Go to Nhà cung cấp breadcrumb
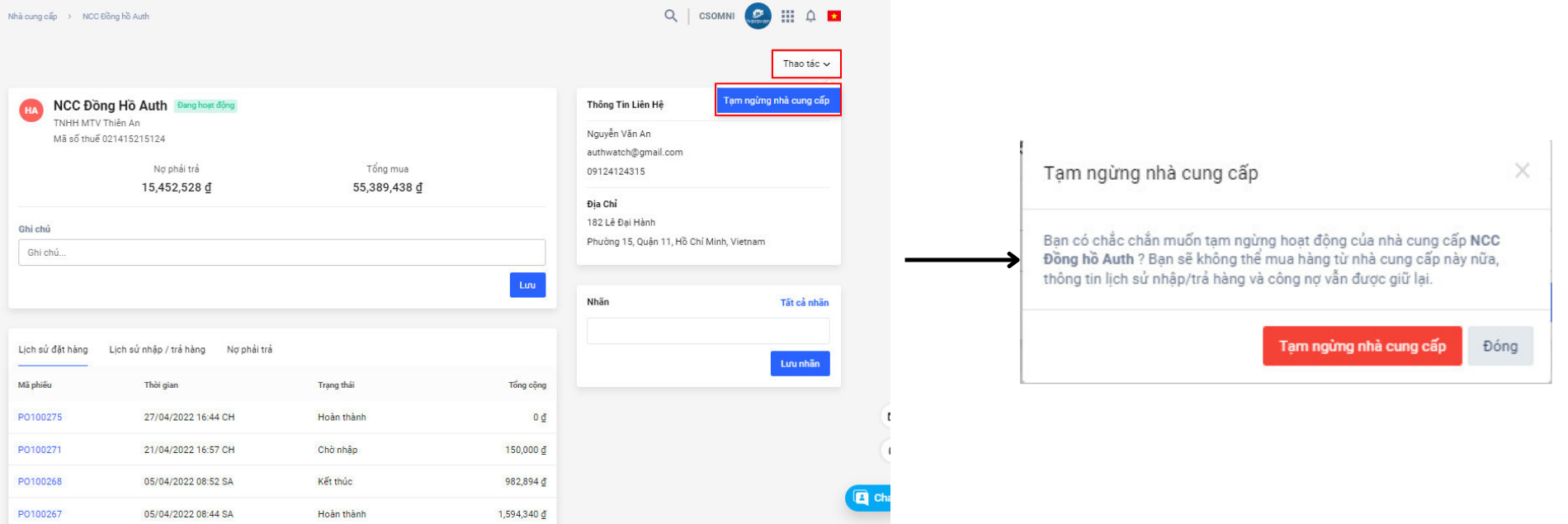The width and height of the screenshot is (1568, 524). click(x=32, y=17)
